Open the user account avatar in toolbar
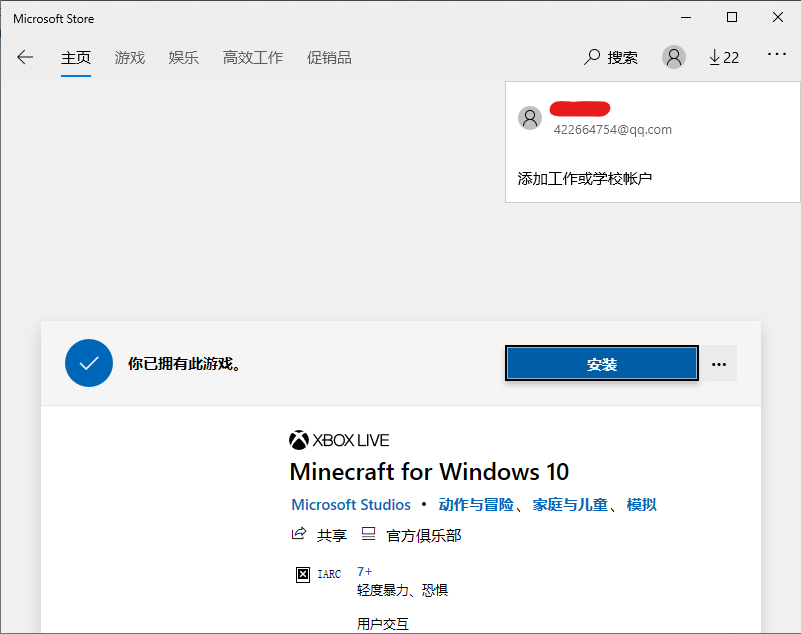This screenshot has width=801, height=634. click(x=674, y=57)
